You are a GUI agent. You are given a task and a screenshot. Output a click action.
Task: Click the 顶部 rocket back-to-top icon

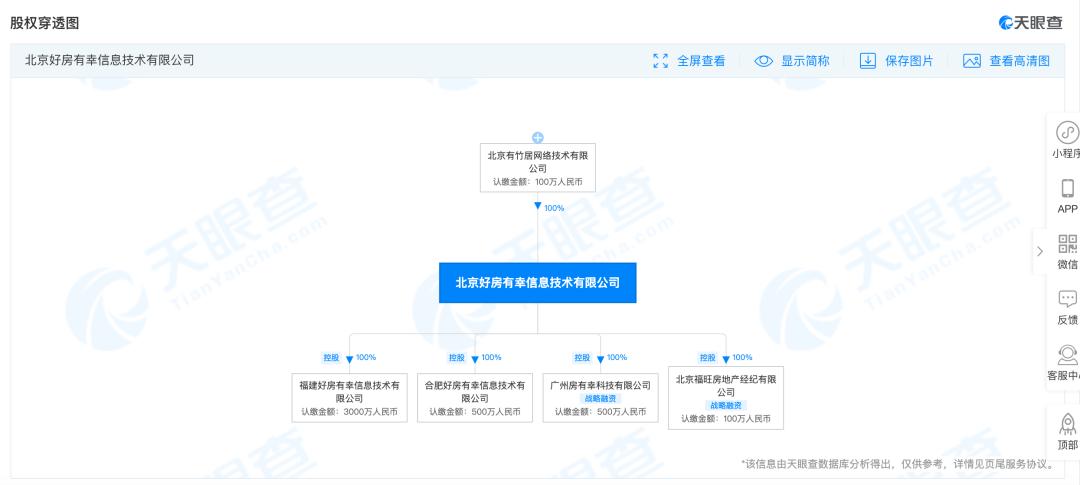(1068, 423)
